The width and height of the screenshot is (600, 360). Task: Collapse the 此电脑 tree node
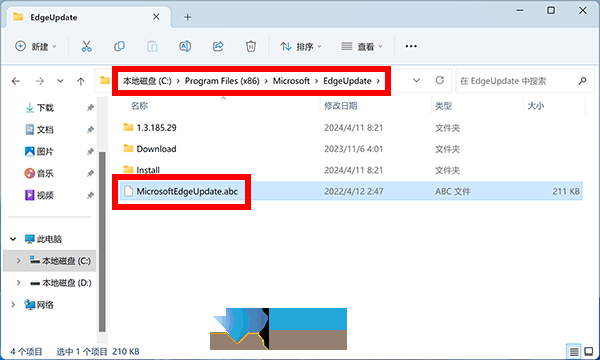point(13,239)
